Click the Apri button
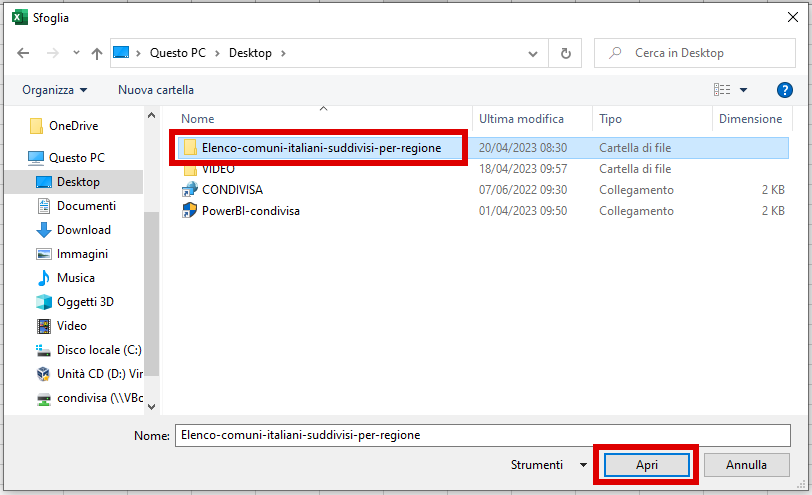Image resolution: width=812 pixels, height=495 pixels. (x=647, y=465)
